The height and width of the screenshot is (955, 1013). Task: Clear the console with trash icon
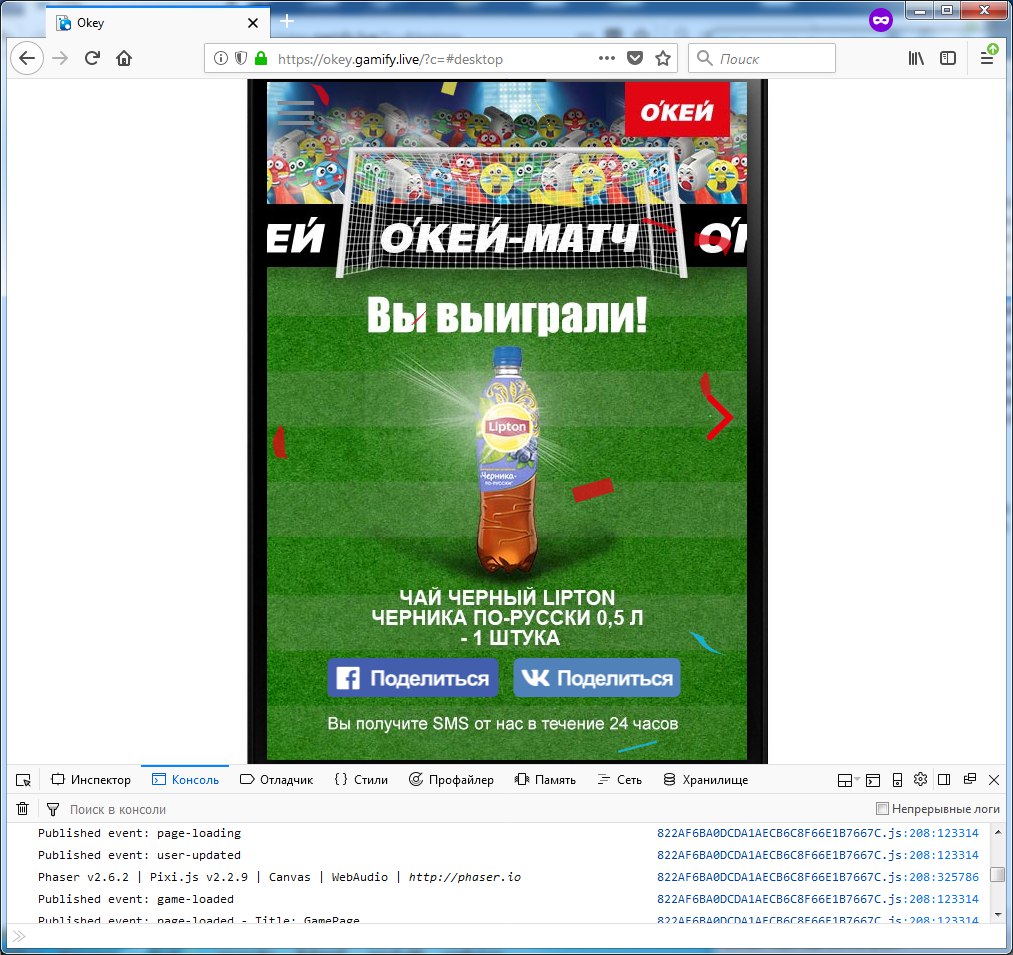23,808
